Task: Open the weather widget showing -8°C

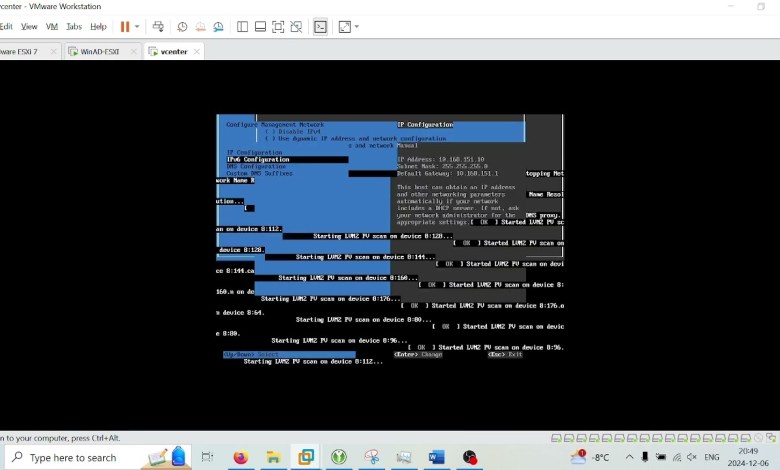Action: pyautogui.click(x=589, y=457)
